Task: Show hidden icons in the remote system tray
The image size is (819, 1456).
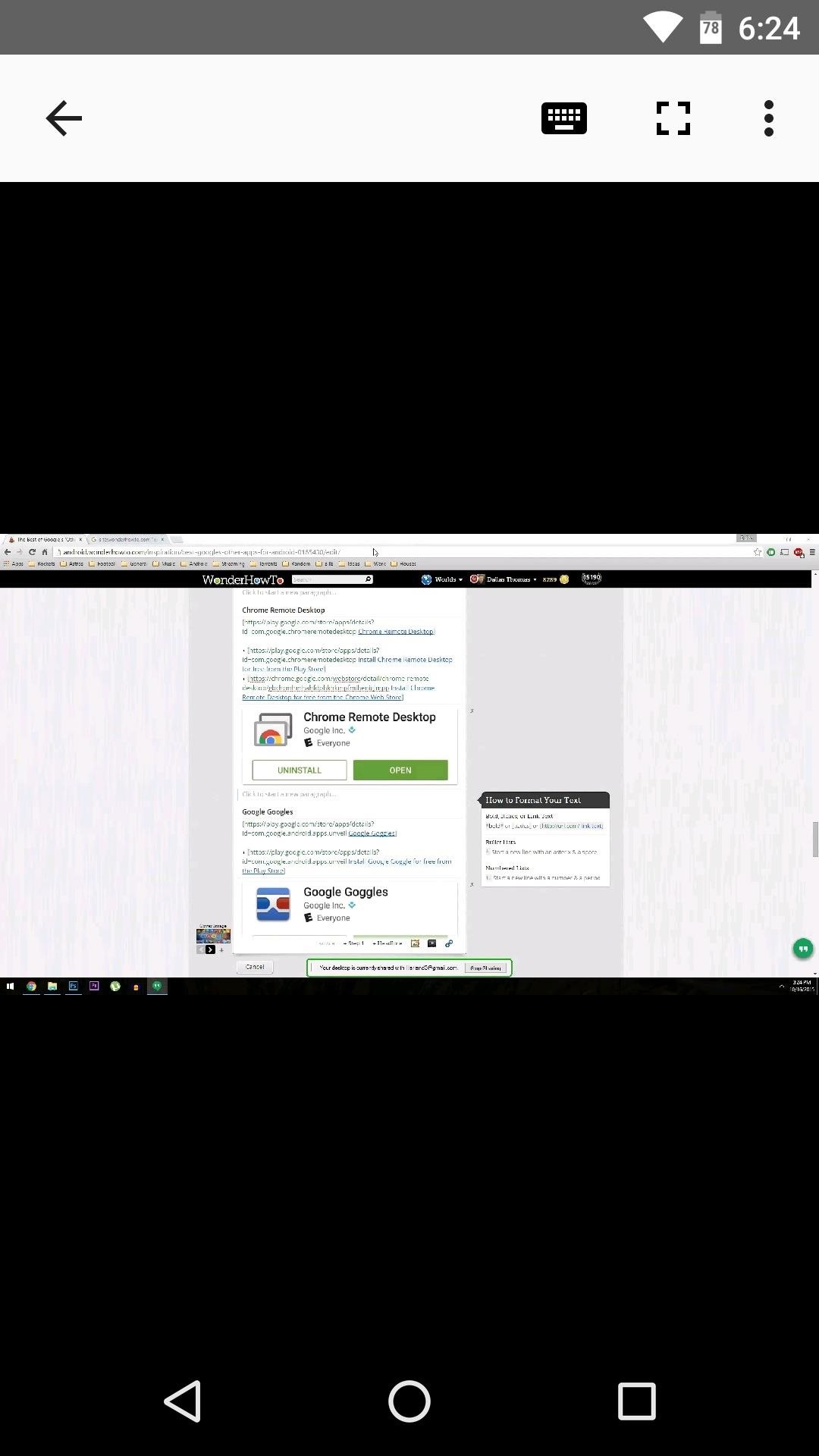Action: tap(781, 987)
